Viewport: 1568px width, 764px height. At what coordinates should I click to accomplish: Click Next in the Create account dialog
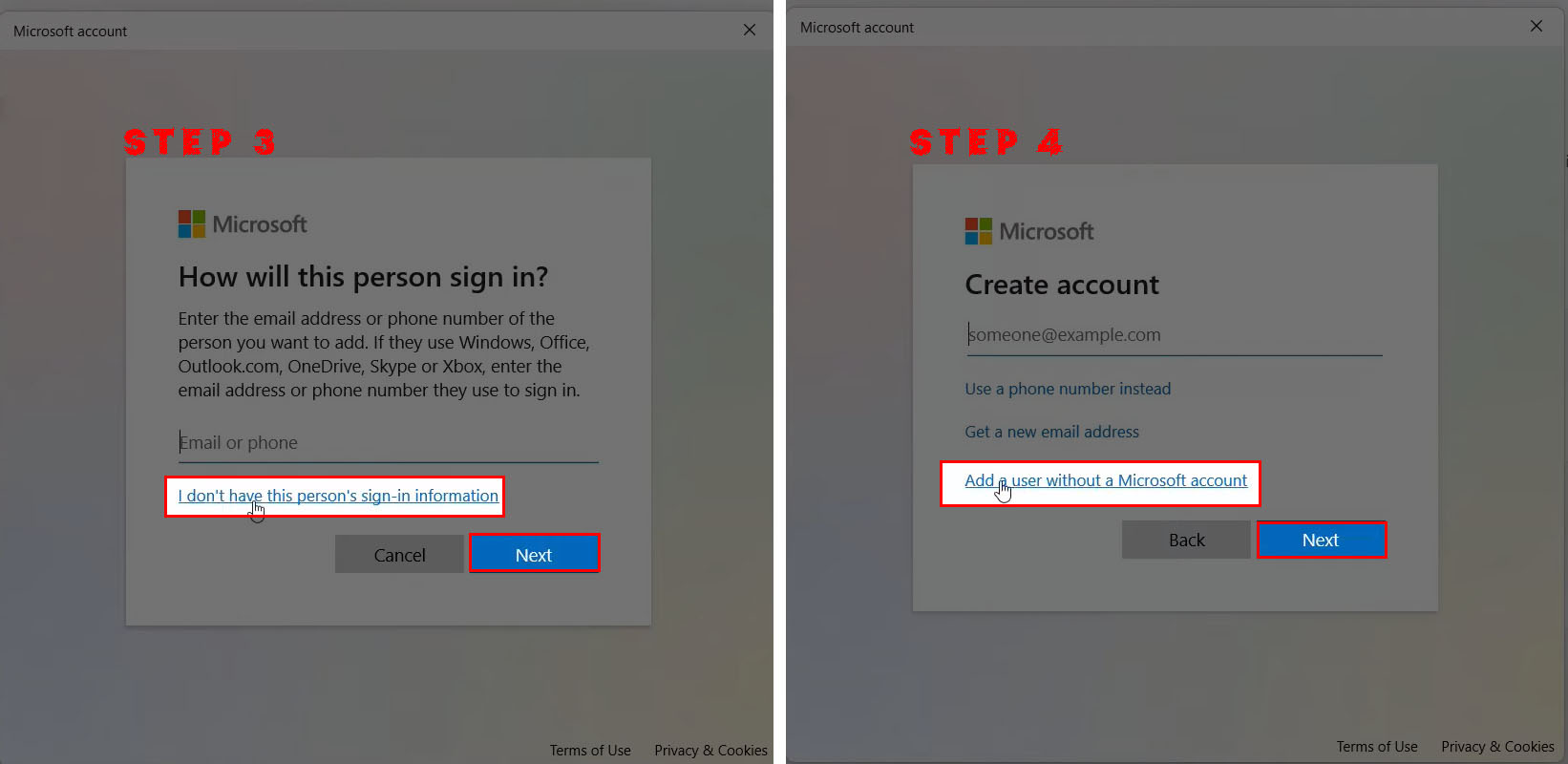(1321, 540)
